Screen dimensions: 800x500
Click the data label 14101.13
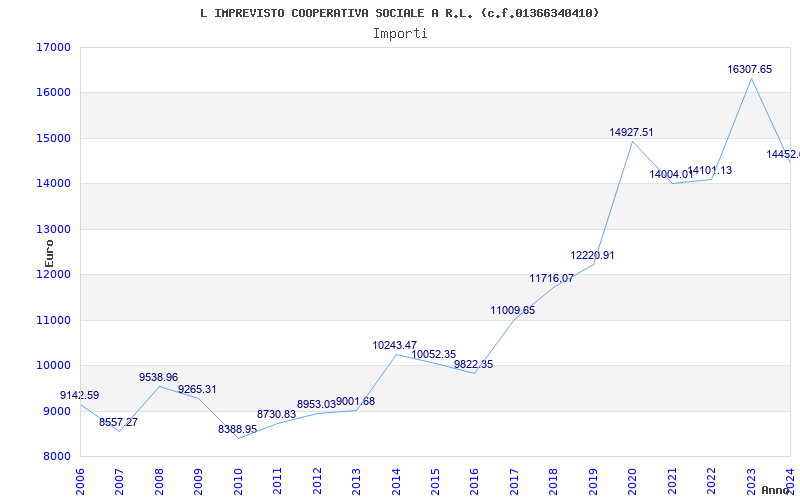point(710,170)
